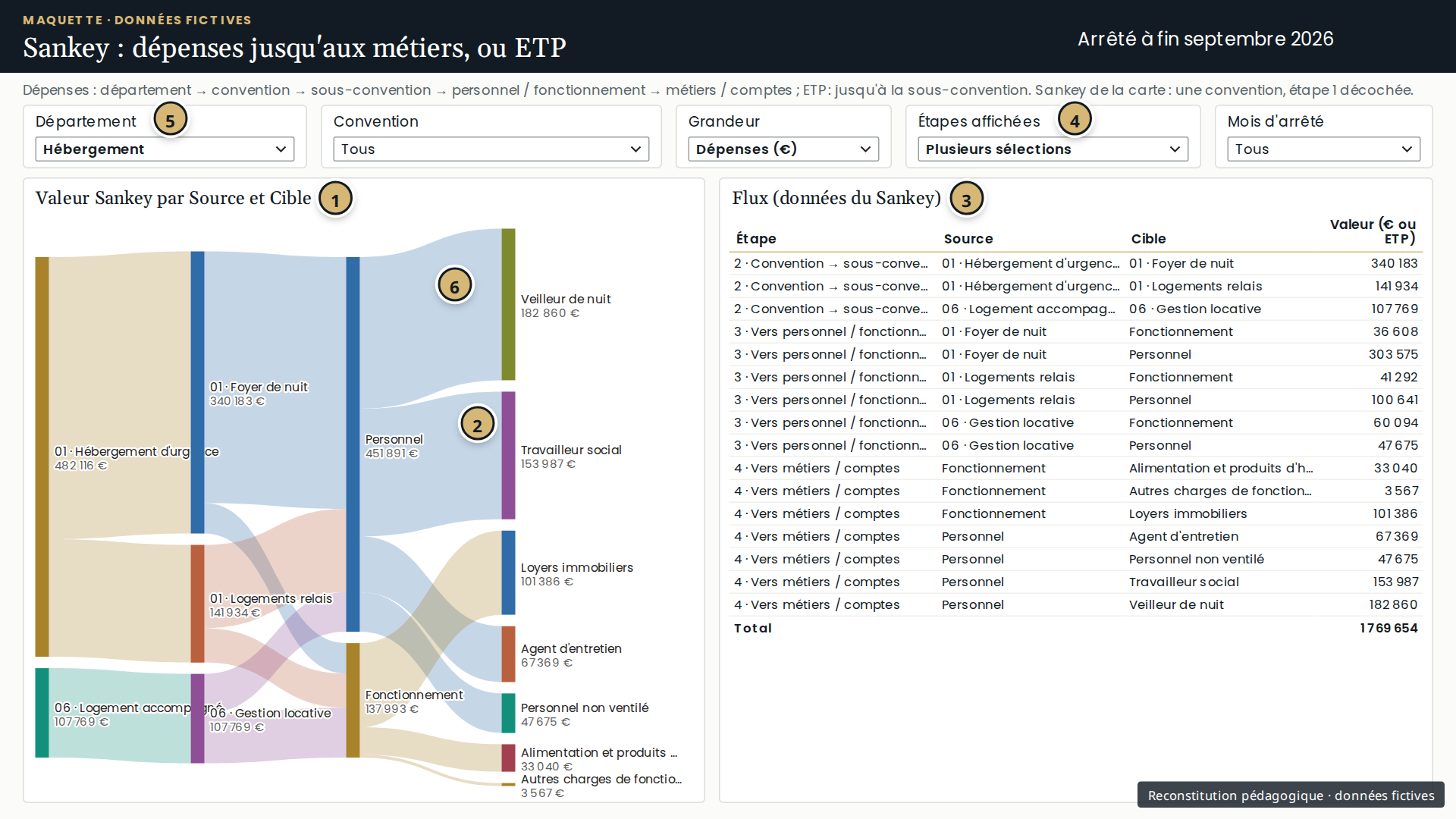Click the red Alimentation et produits node bar
Viewport: 1456px width, 819px height.
[x=508, y=758]
